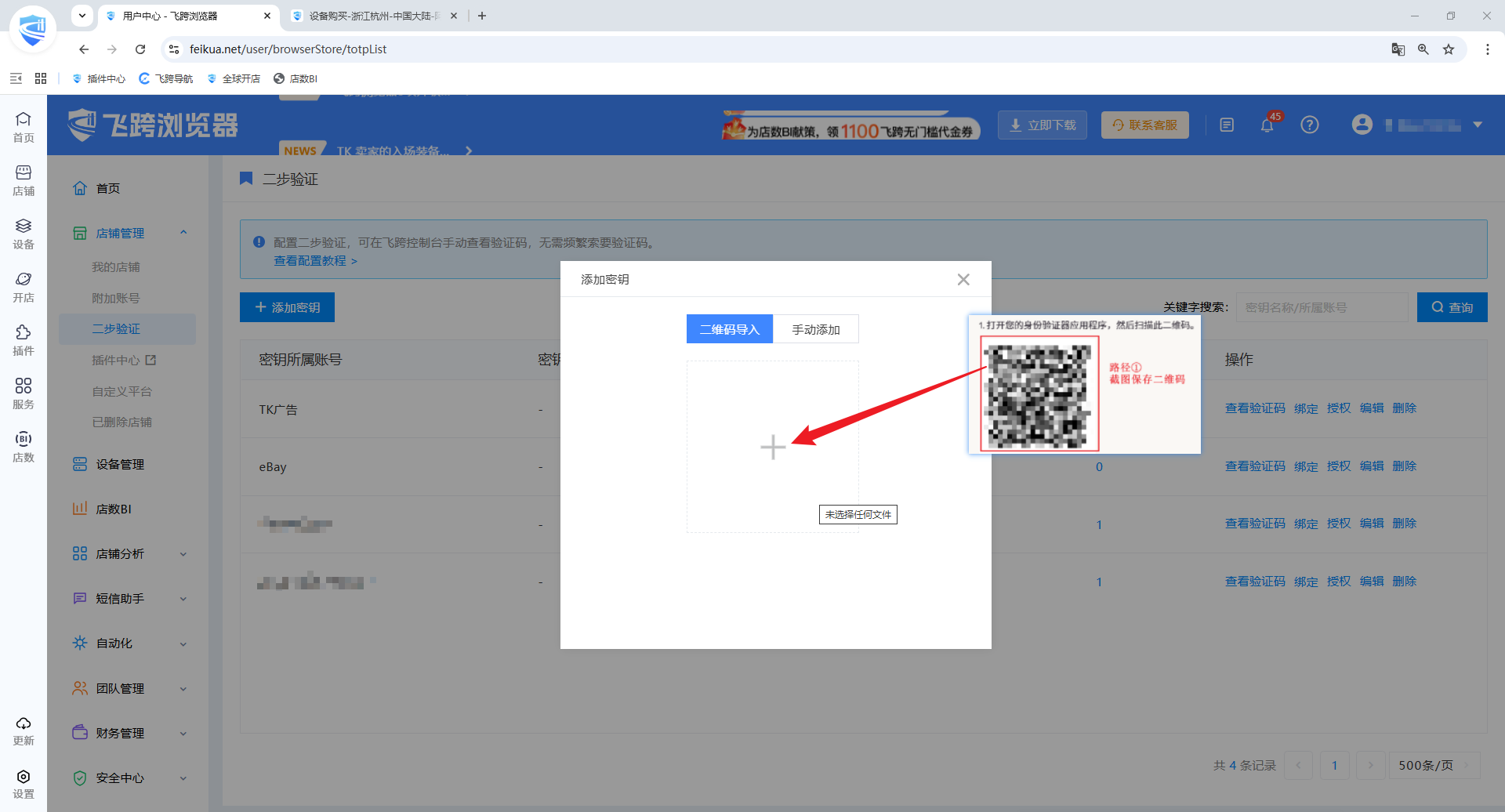
Task: Open 我的店铺 menu item
Action: (x=116, y=267)
